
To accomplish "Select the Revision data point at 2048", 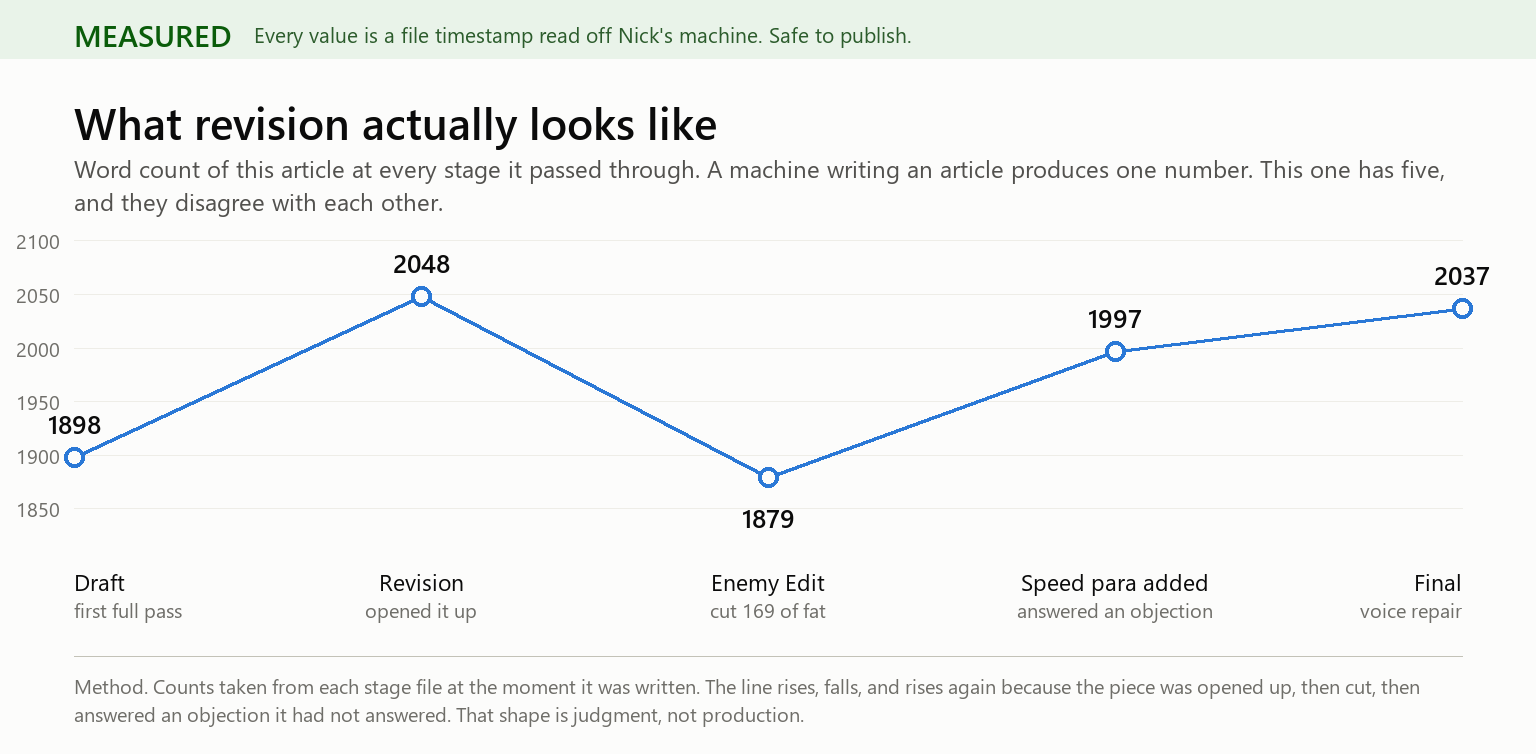I will tap(421, 297).
